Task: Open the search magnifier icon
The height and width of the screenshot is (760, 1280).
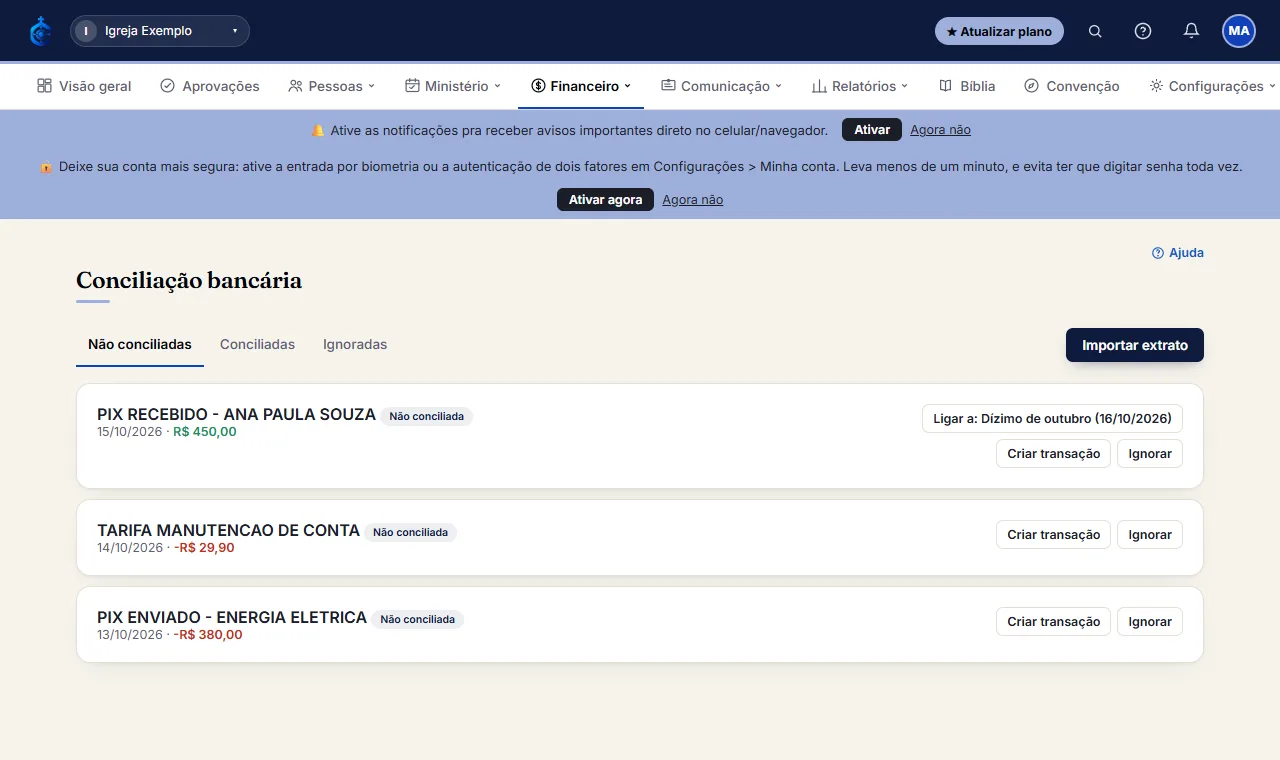Action: click(x=1095, y=31)
